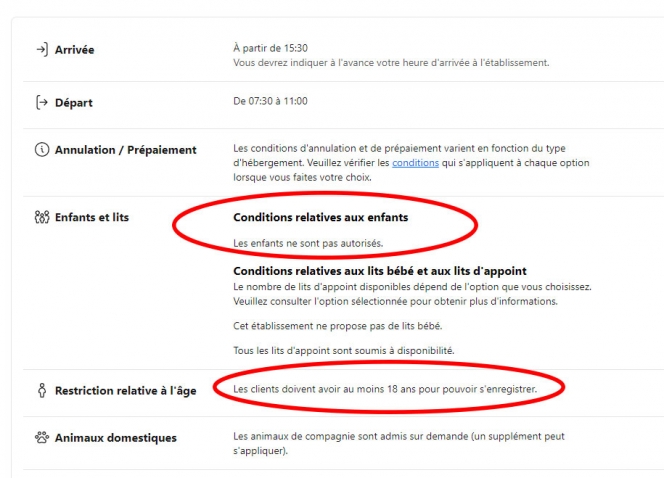Click the 18 ans minimum age sentence

385,387
